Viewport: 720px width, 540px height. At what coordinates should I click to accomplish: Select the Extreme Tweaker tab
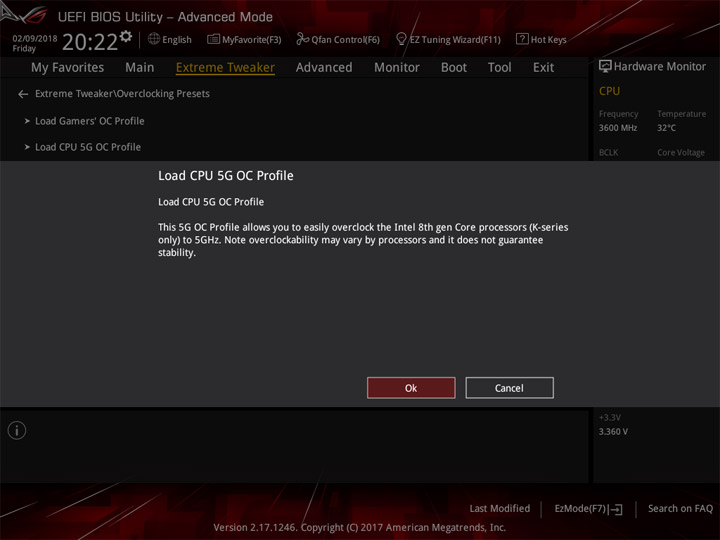tap(225, 68)
